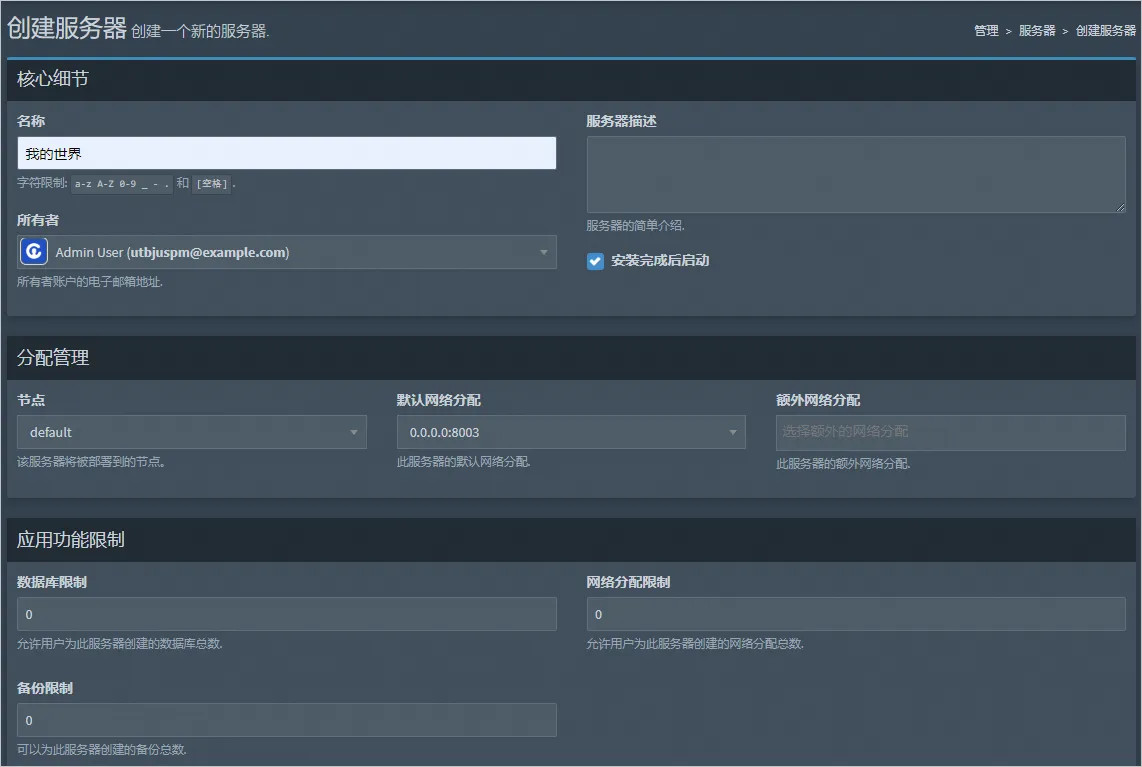Click the a-z A-Z 0-9 character limit code

[x=122, y=184]
